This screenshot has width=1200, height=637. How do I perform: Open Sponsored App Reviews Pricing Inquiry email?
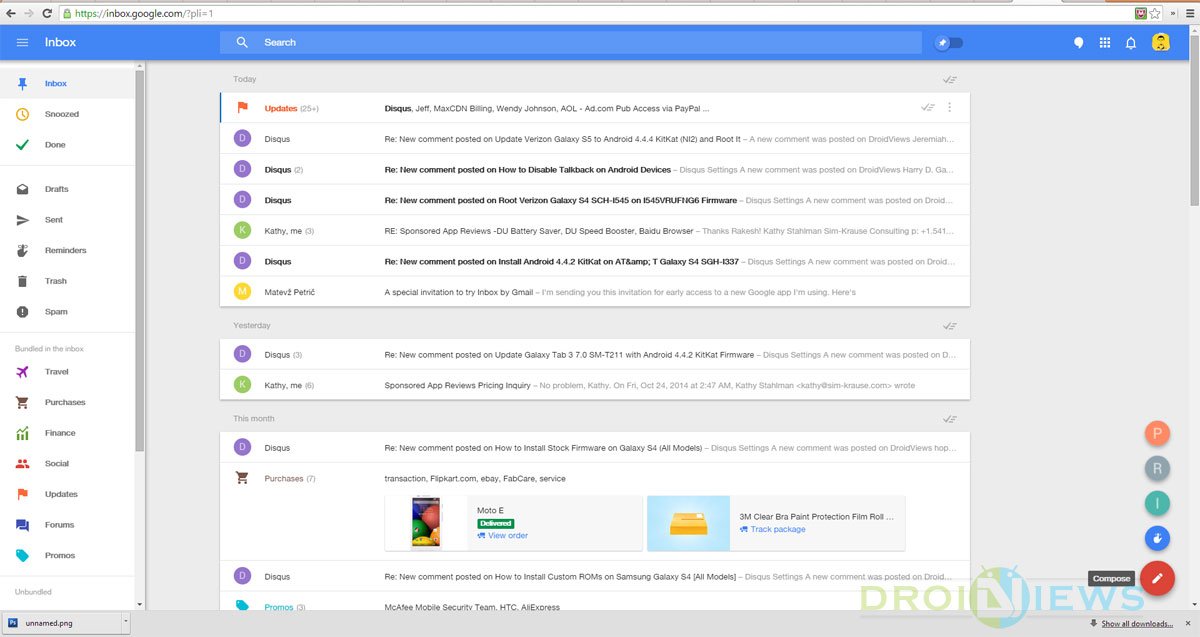[x=595, y=385]
